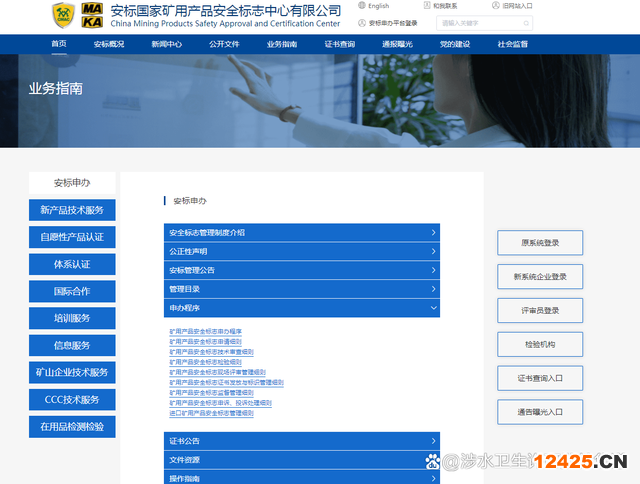Expand the 安全标志管理制度介绍 section
Screen dimensions: 640x484
coord(301,233)
